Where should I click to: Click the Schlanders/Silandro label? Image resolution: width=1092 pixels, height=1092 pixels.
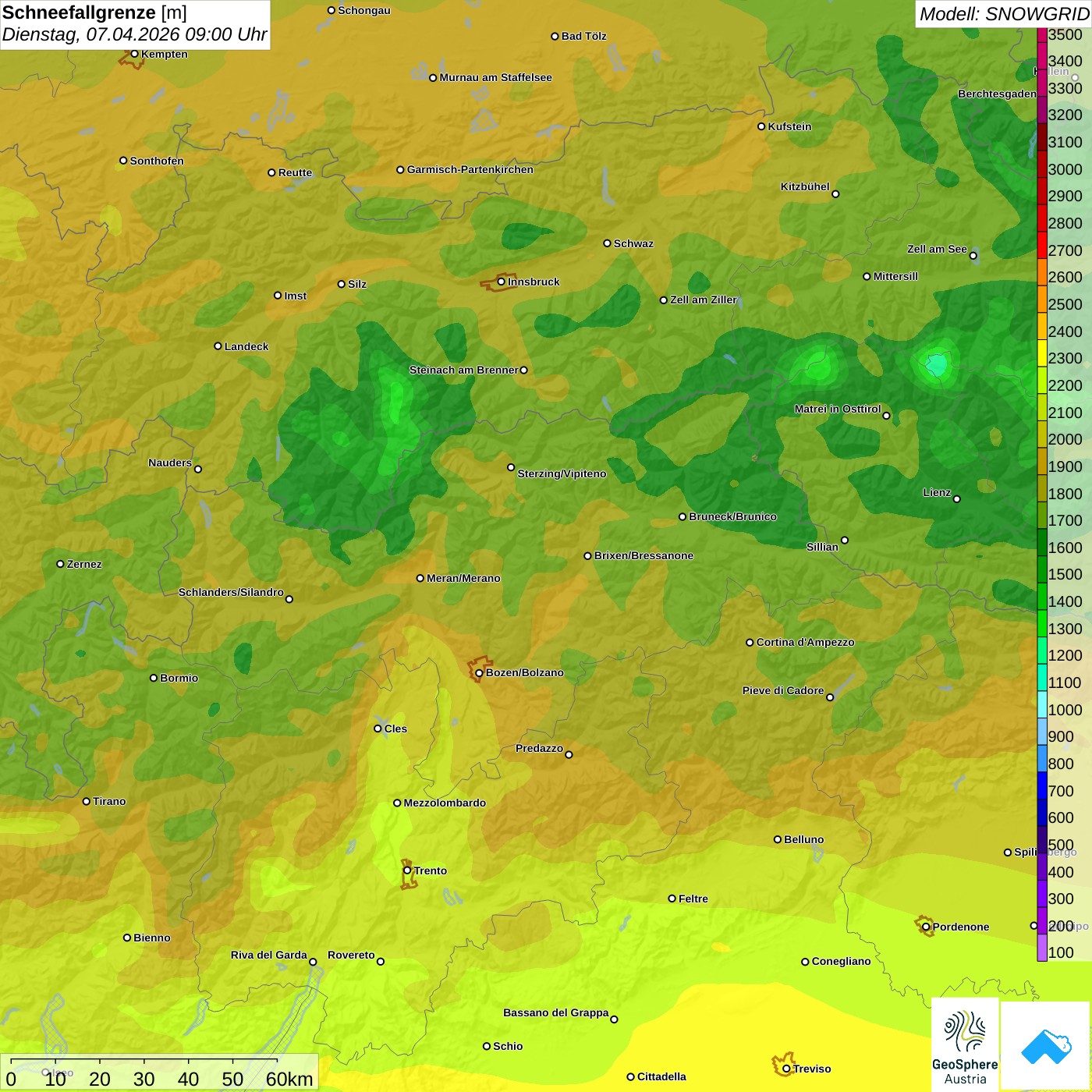pos(231,592)
